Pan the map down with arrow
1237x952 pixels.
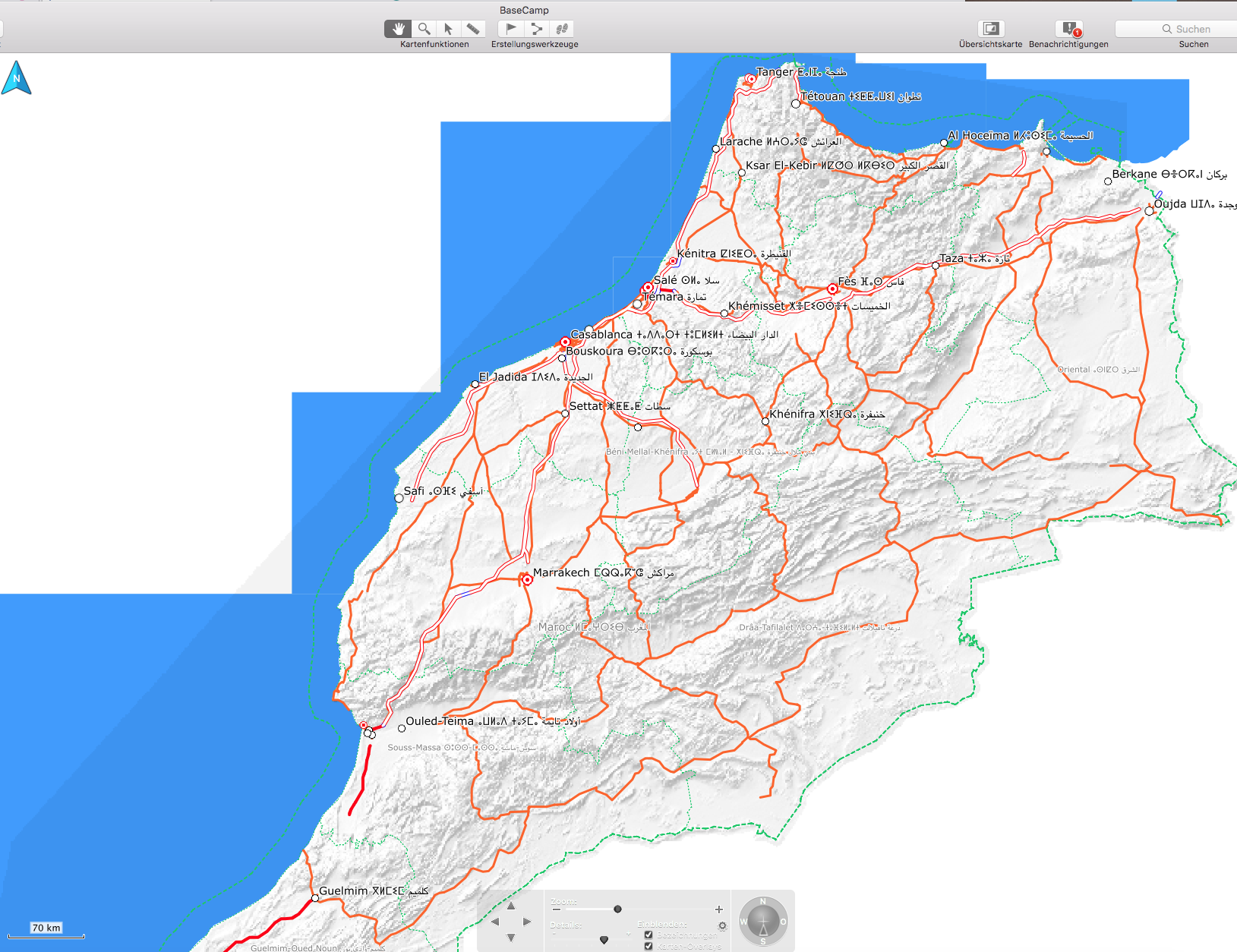point(511,938)
